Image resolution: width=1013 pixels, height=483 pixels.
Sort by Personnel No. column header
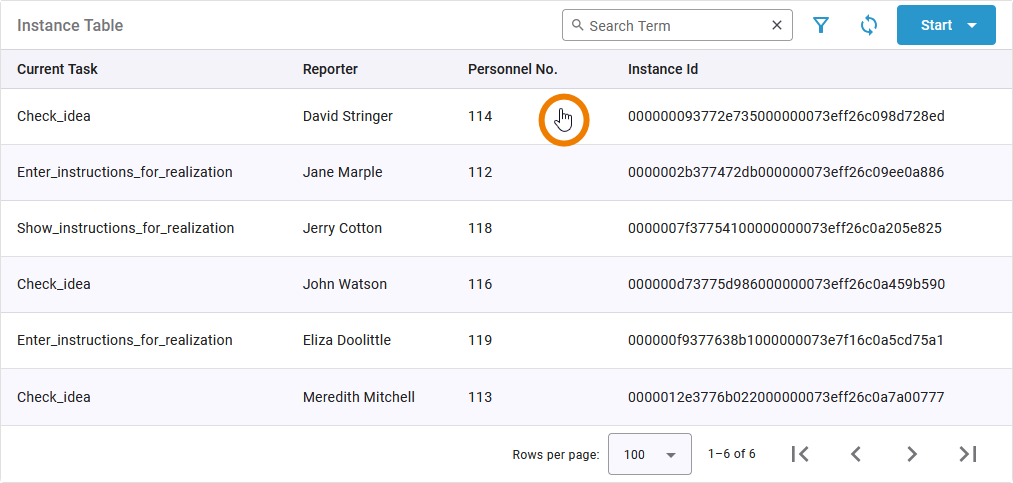512,69
